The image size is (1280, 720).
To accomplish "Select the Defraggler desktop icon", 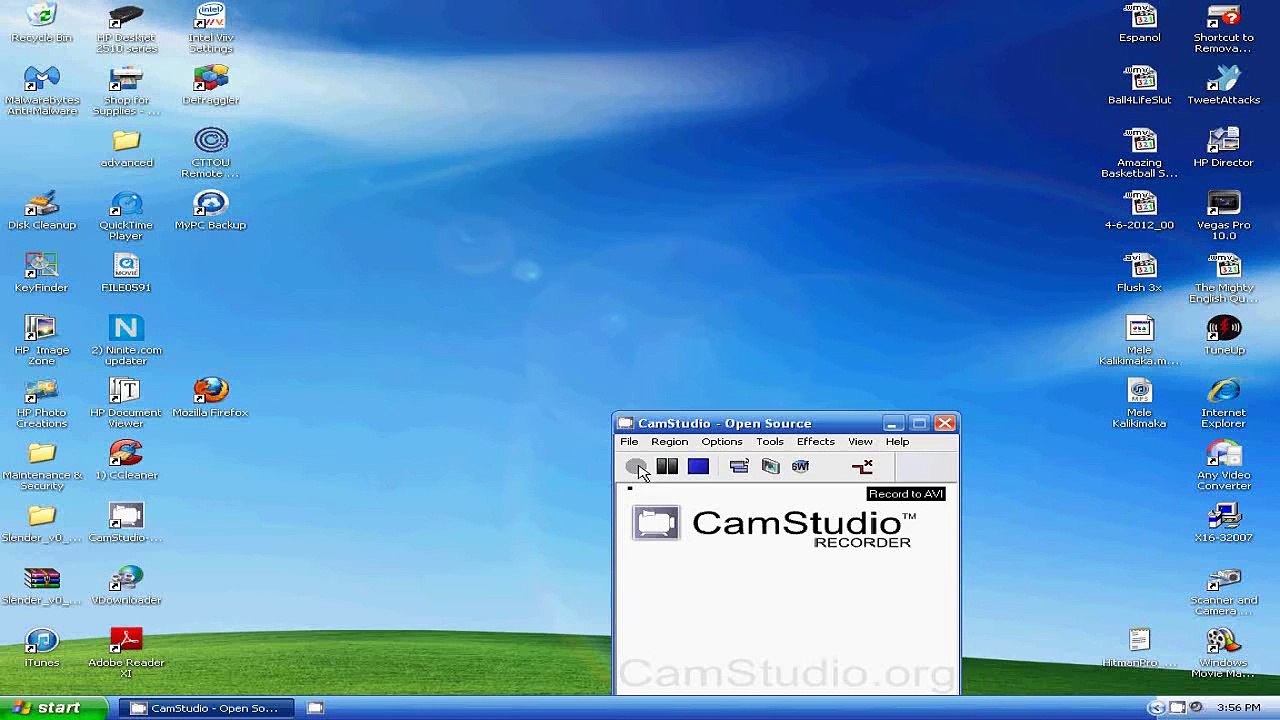I will point(210,86).
